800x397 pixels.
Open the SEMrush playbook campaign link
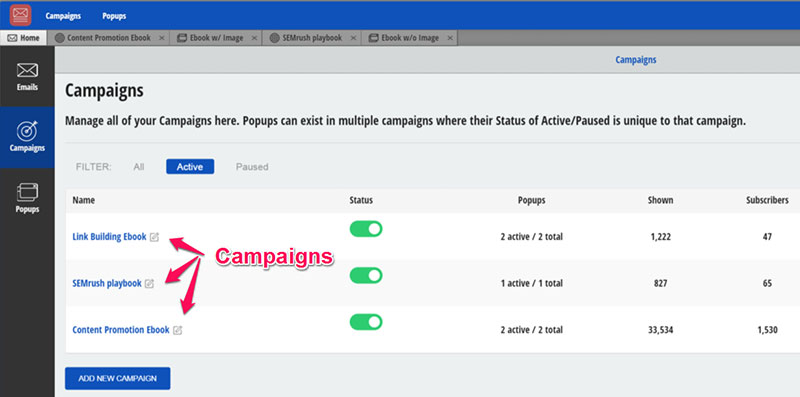pyautogui.click(x=107, y=284)
